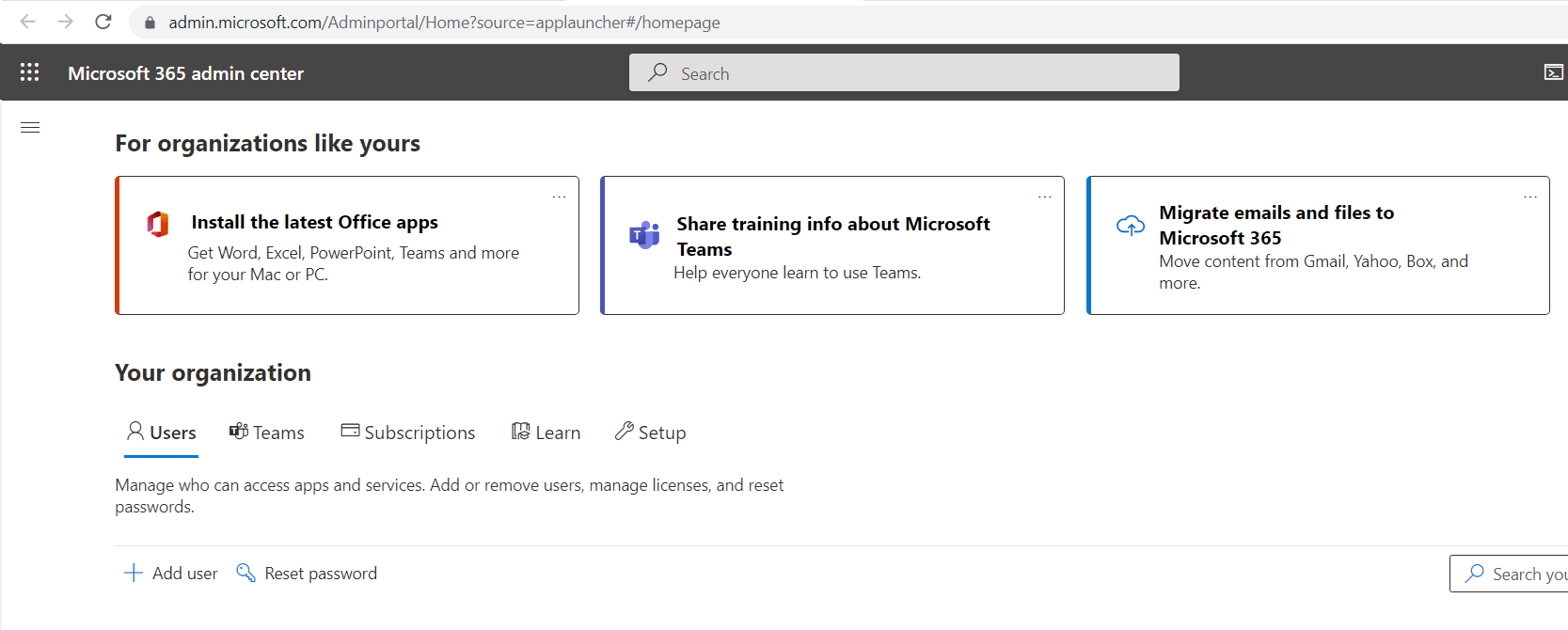Switch to the Setup tab
1568x630 pixels.
click(650, 433)
